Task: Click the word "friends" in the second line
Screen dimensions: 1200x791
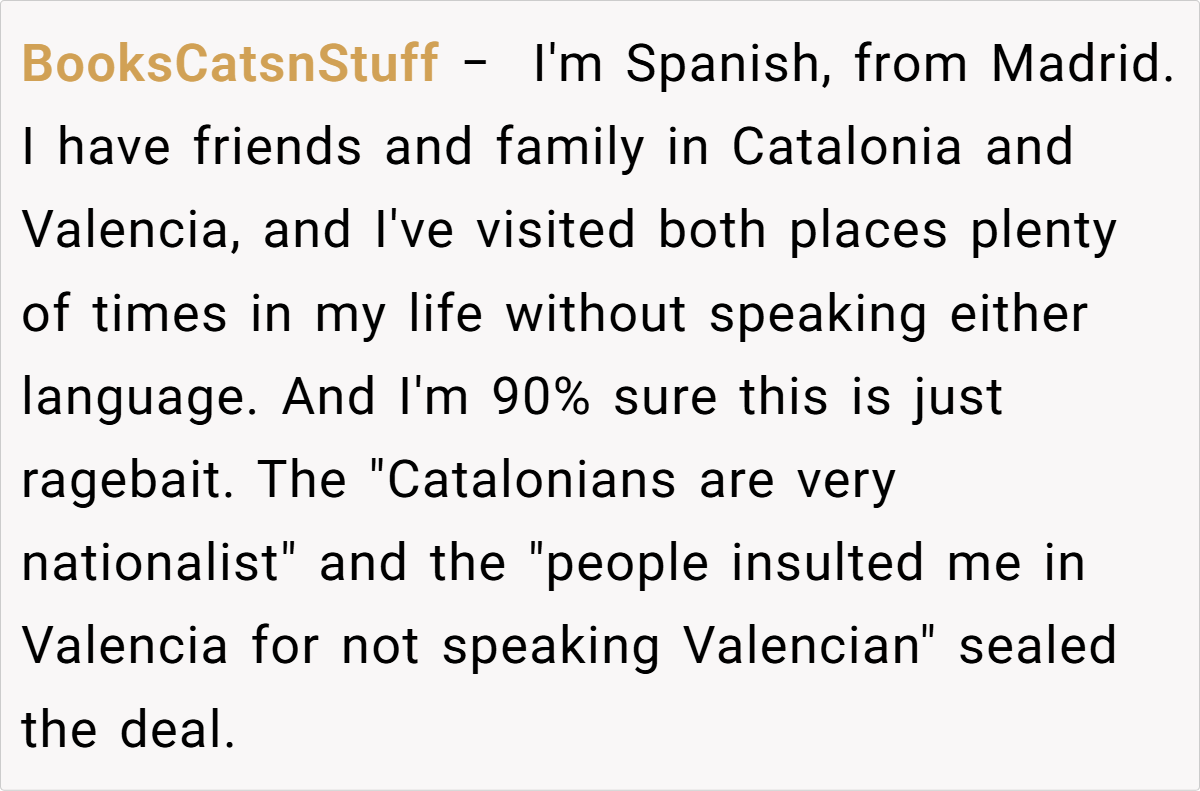Action: (x=277, y=148)
